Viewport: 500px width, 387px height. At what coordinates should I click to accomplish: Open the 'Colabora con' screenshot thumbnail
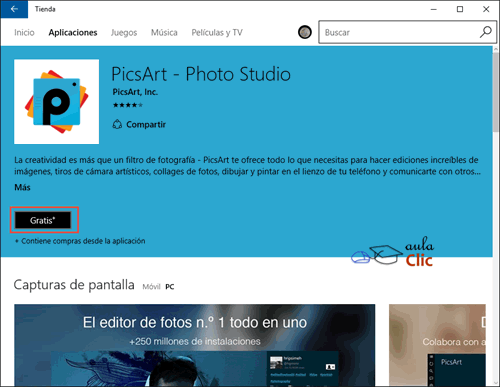pyautogui.click(x=437, y=345)
